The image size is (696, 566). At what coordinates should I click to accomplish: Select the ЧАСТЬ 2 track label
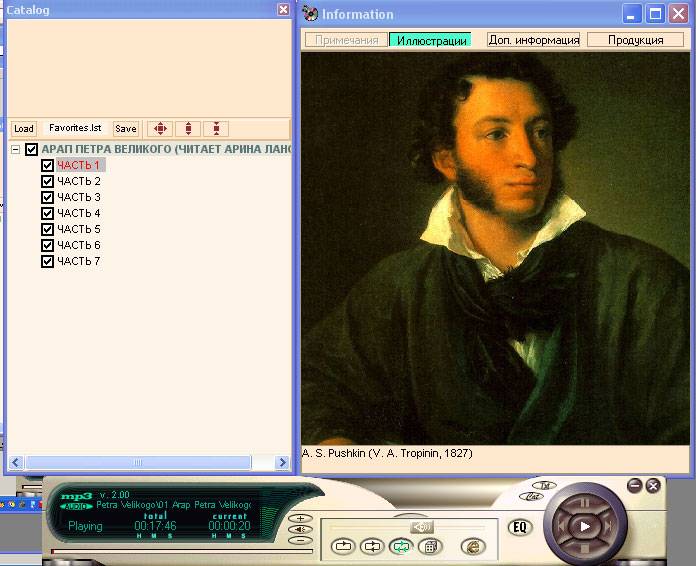(79, 181)
